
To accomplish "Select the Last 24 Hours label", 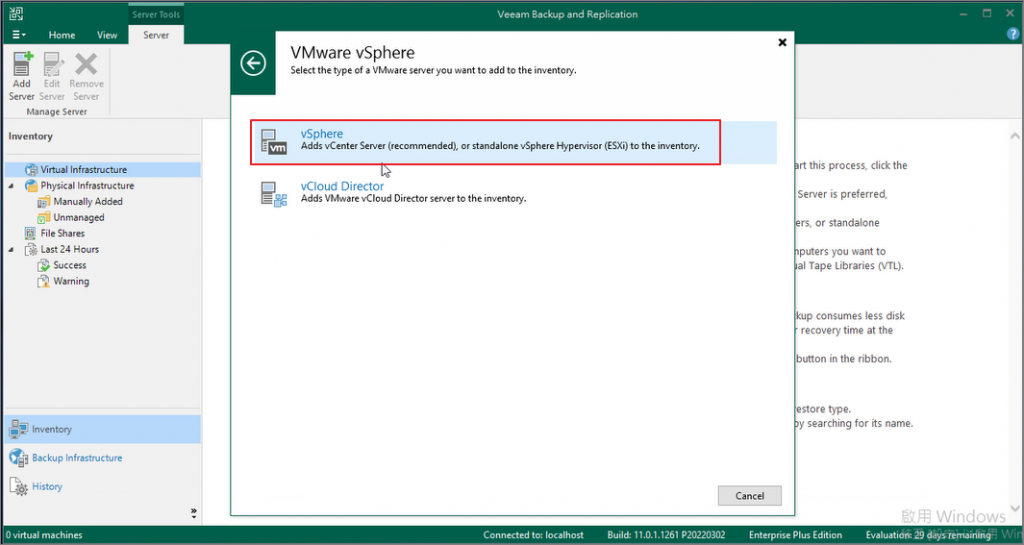I will coord(70,249).
